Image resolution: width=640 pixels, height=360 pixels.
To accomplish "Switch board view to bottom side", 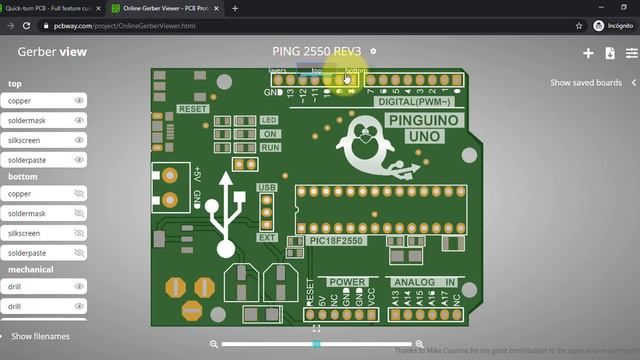I will coord(356,70).
